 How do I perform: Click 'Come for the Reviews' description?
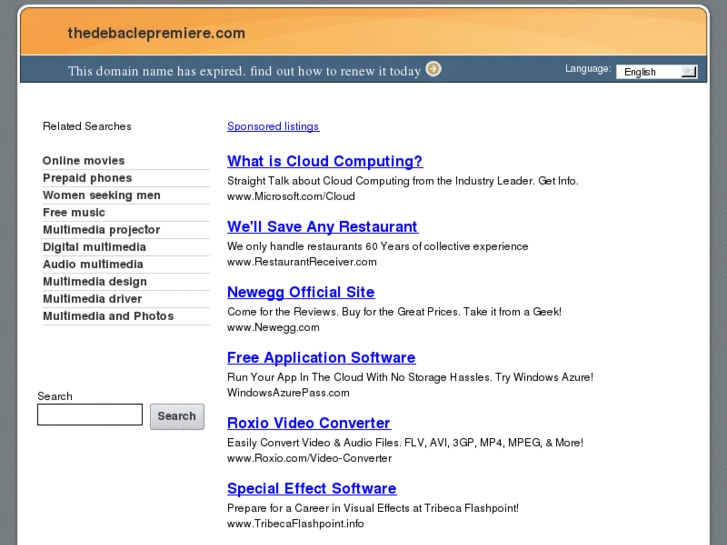tap(395, 312)
